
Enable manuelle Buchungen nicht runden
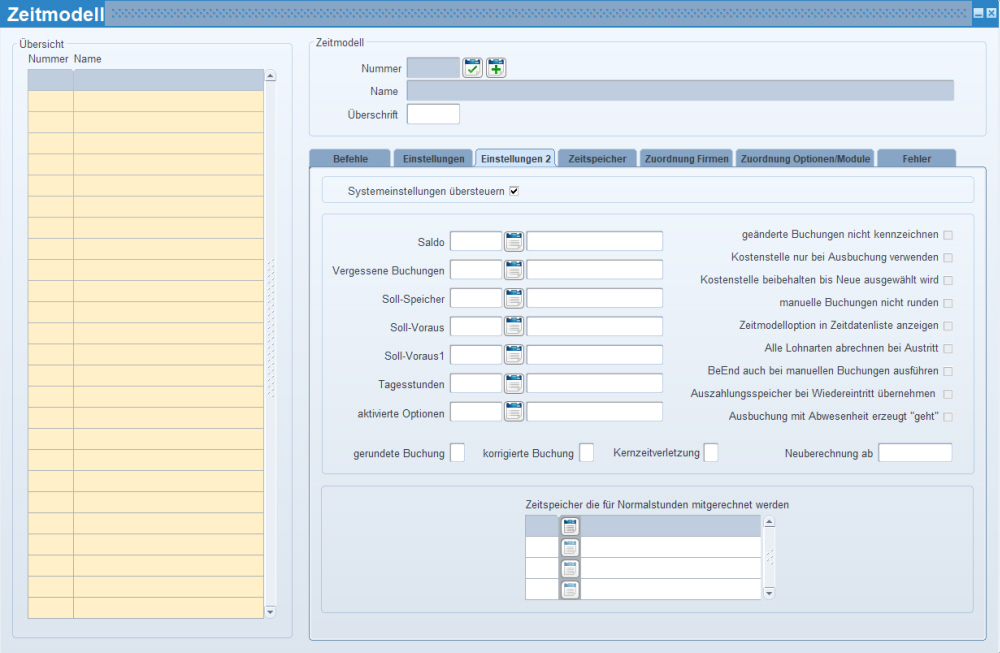948,304
